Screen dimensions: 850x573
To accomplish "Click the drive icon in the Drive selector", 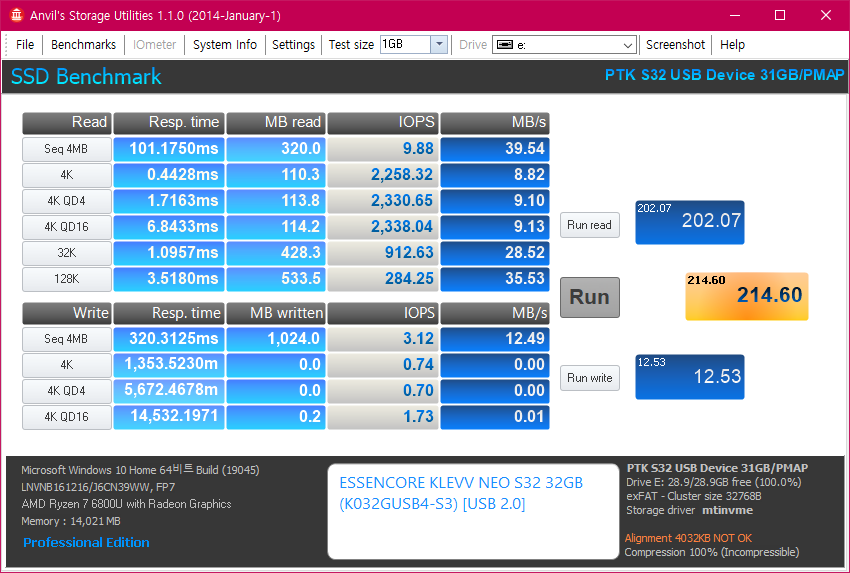I will click(x=505, y=44).
